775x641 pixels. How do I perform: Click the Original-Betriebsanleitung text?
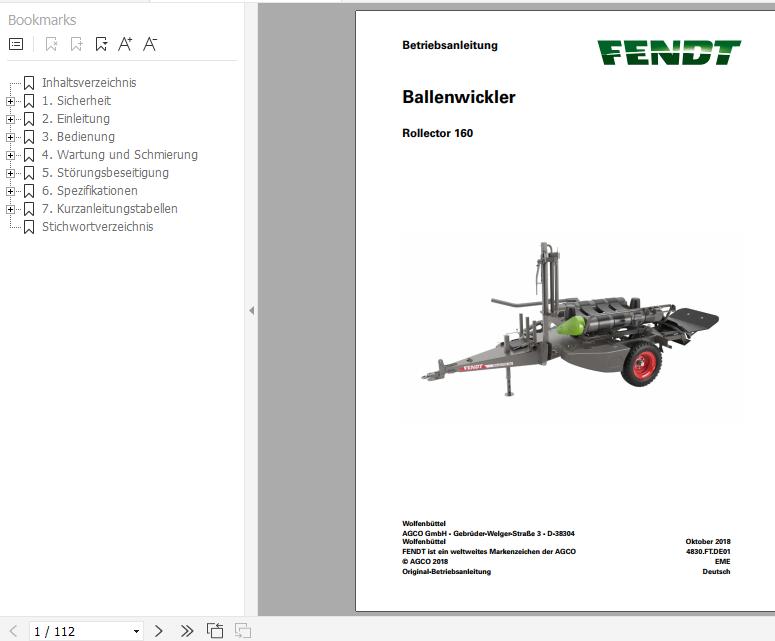click(446, 572)
